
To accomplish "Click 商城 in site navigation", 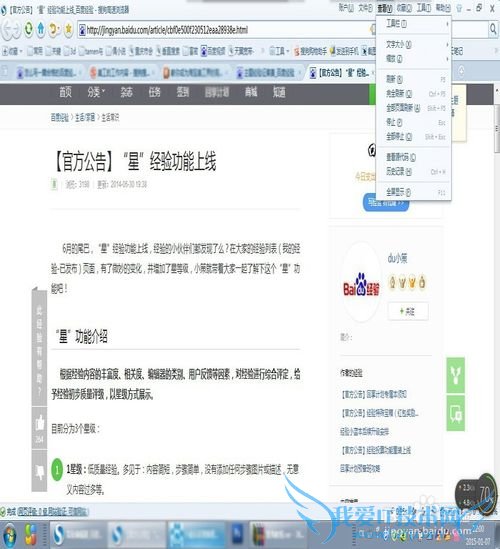I will pos(251,92).
